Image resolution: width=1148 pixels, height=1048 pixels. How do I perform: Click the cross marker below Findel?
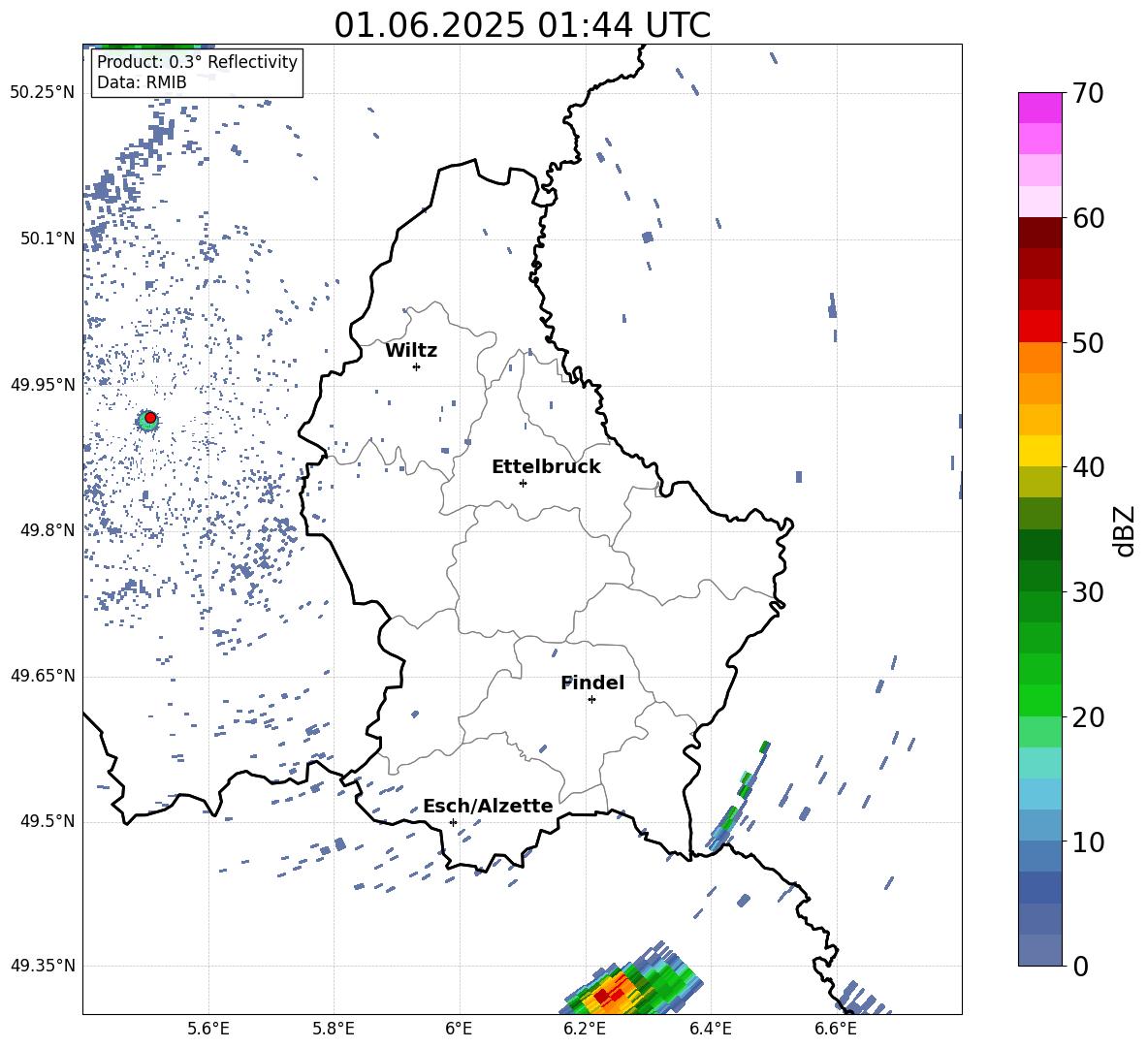[x=591, y=700]
